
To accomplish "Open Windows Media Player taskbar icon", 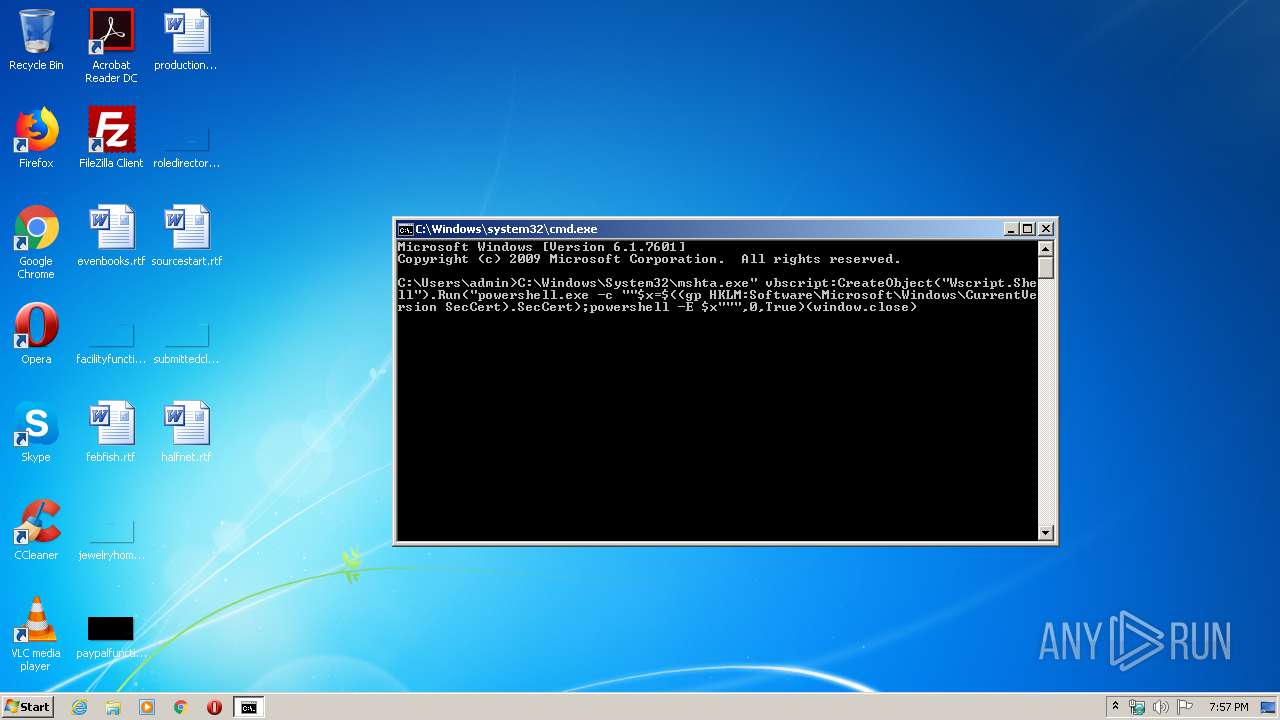I will coord(147,707).
